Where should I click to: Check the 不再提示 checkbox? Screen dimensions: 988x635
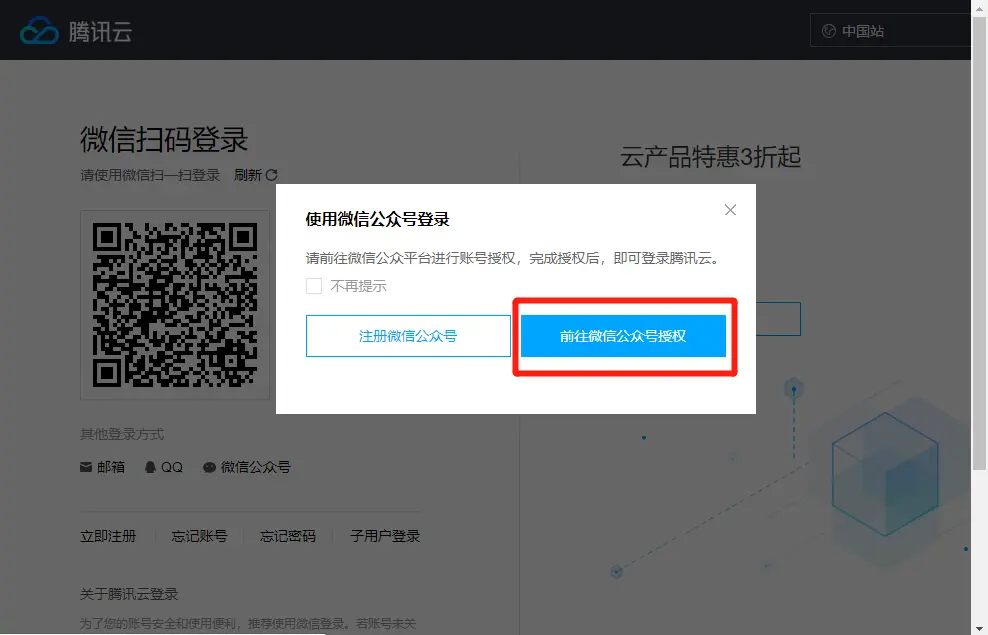point(314,286)
